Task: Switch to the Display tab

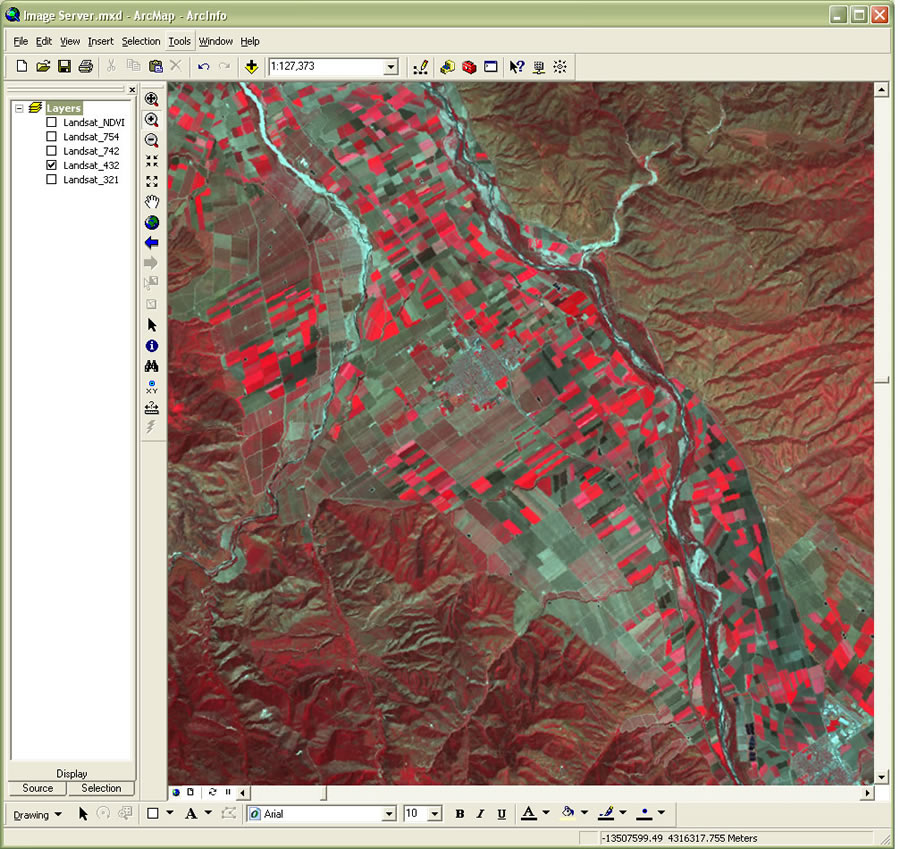Action: [x=72, y=774]
